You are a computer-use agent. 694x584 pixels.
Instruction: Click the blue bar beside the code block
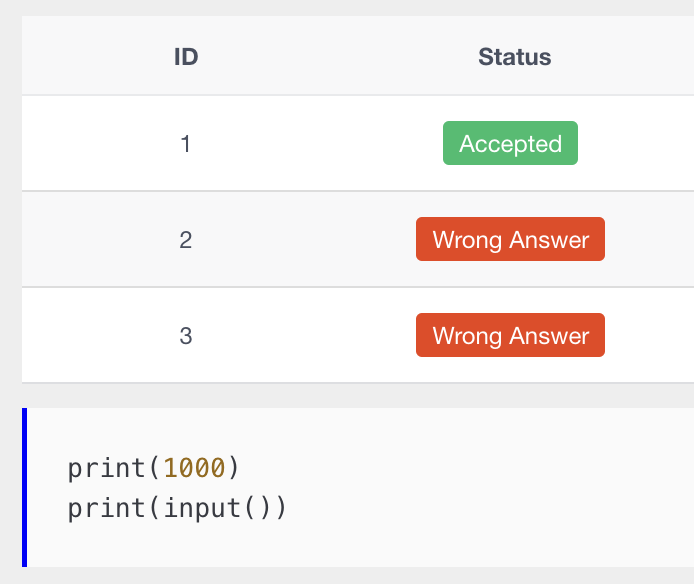(24, 487)
